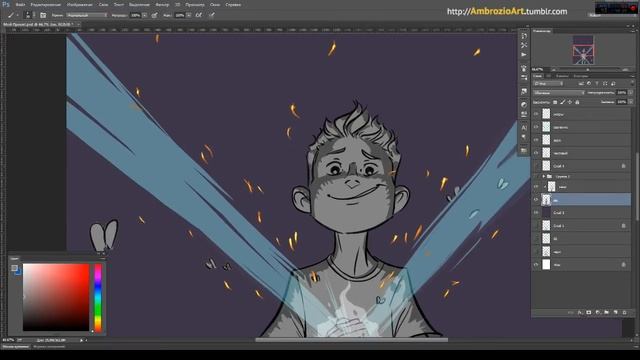Open the Справка menu

pyautogui.click(x=233, y=4)
